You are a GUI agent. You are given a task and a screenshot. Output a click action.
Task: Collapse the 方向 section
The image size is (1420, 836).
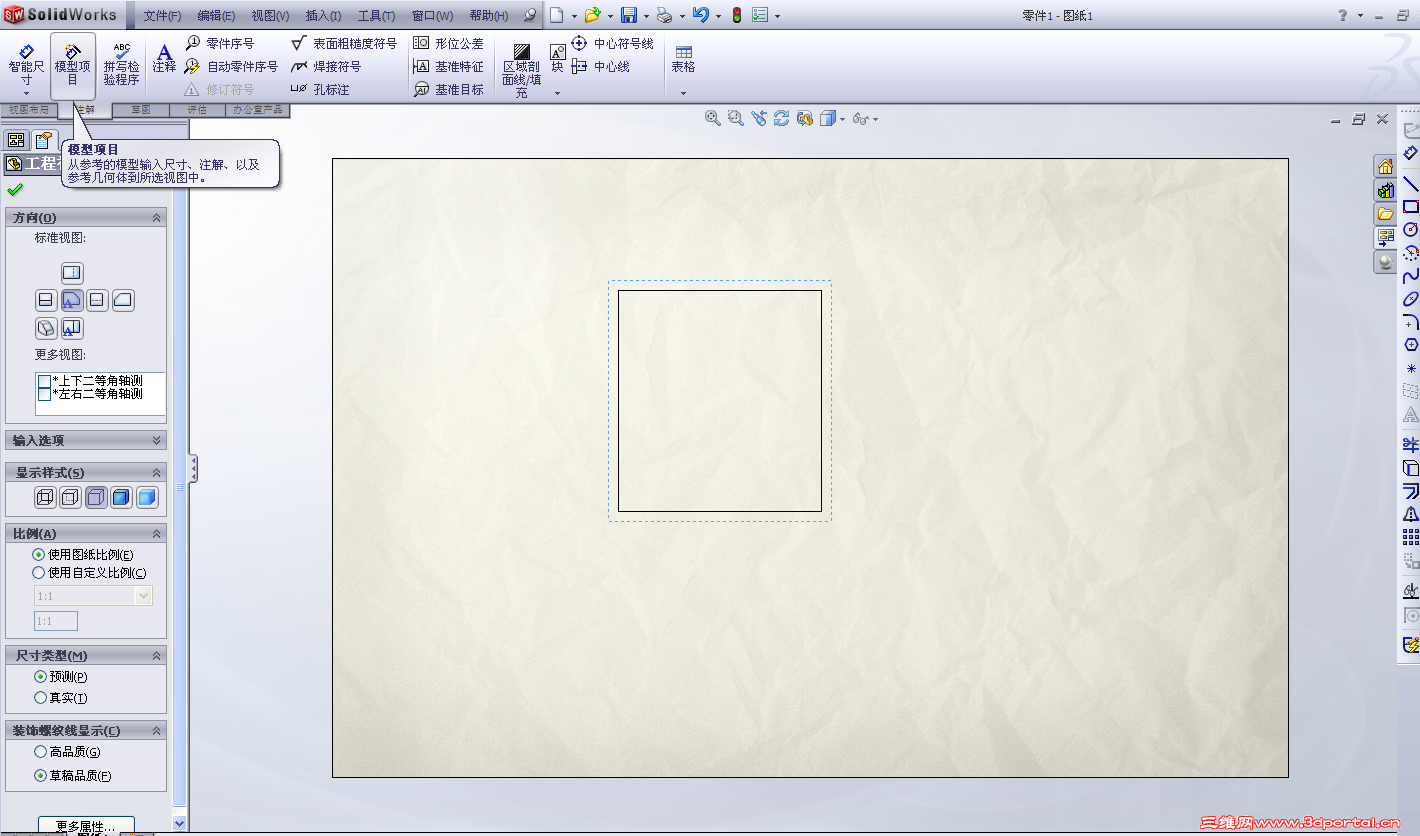pos(157,217)
